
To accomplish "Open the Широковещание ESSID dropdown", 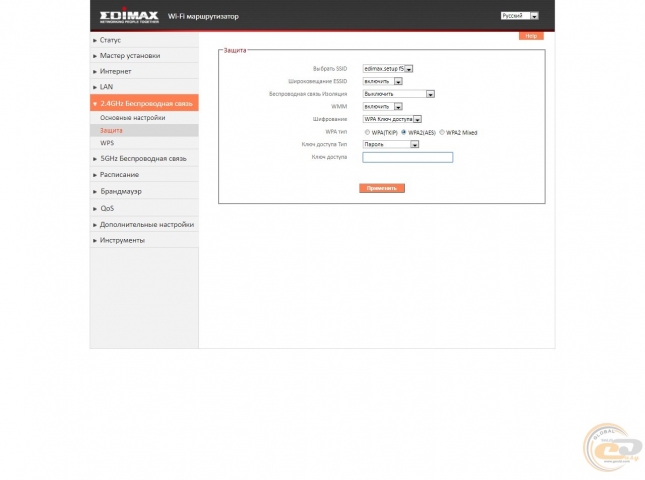I will [382, 81].
